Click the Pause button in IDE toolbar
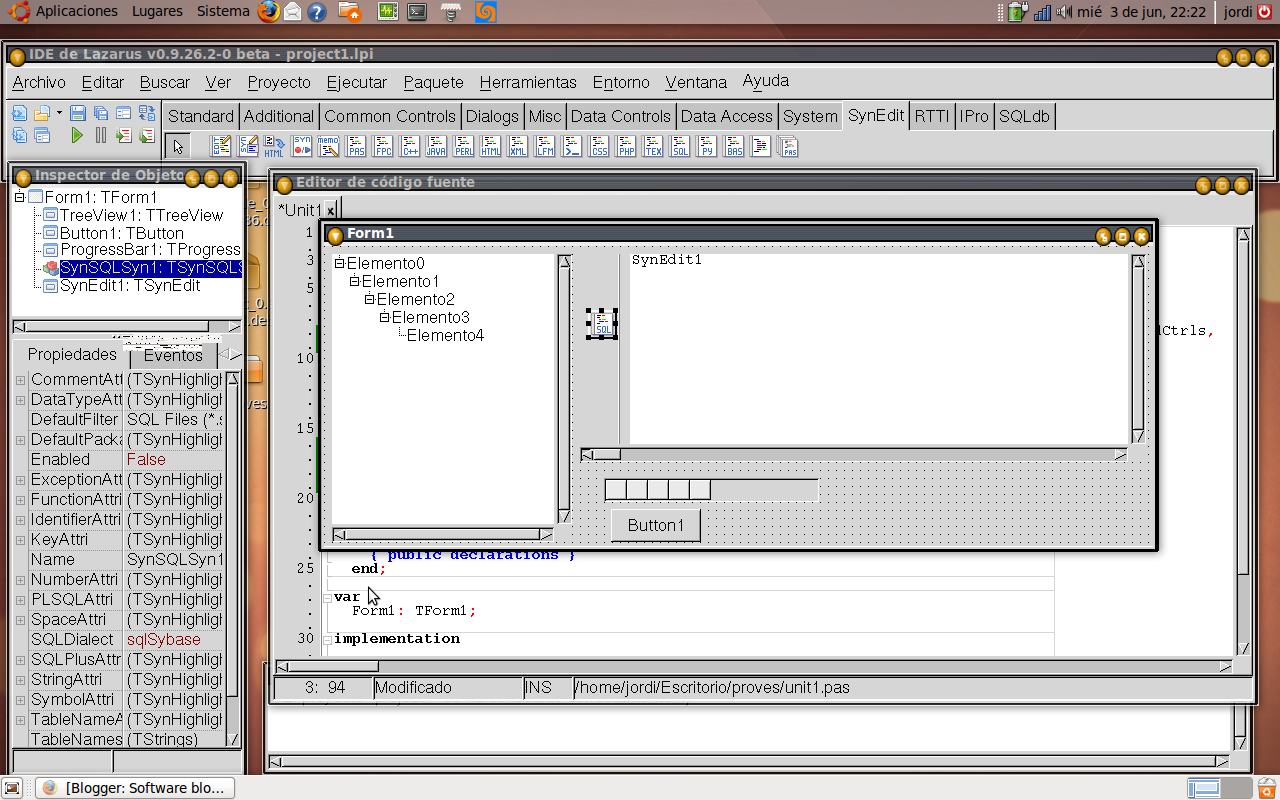Screen dimensions: 1280x800 pyautogui.click(x=100, y=135)
